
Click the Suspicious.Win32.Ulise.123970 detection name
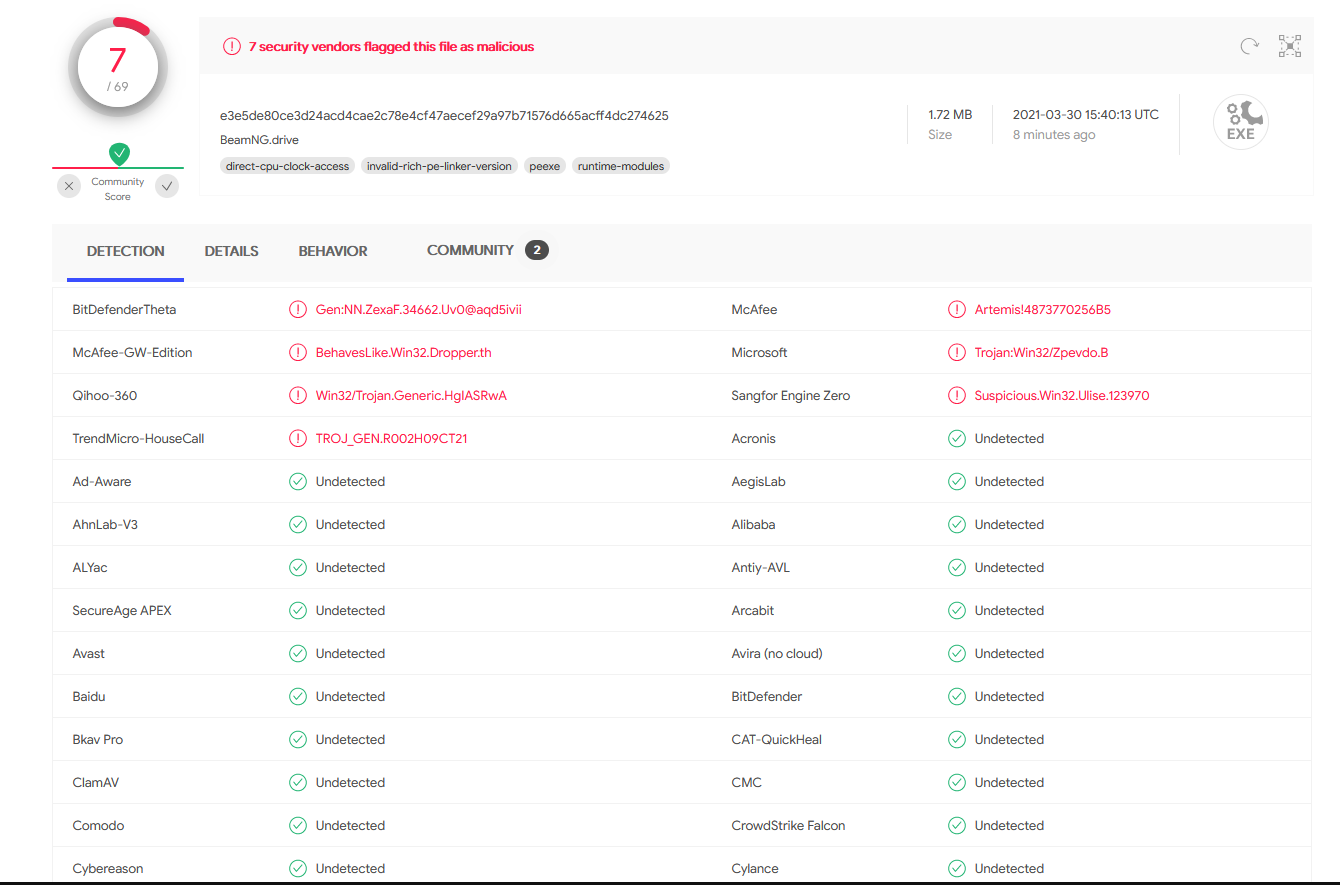(1062, 396)
